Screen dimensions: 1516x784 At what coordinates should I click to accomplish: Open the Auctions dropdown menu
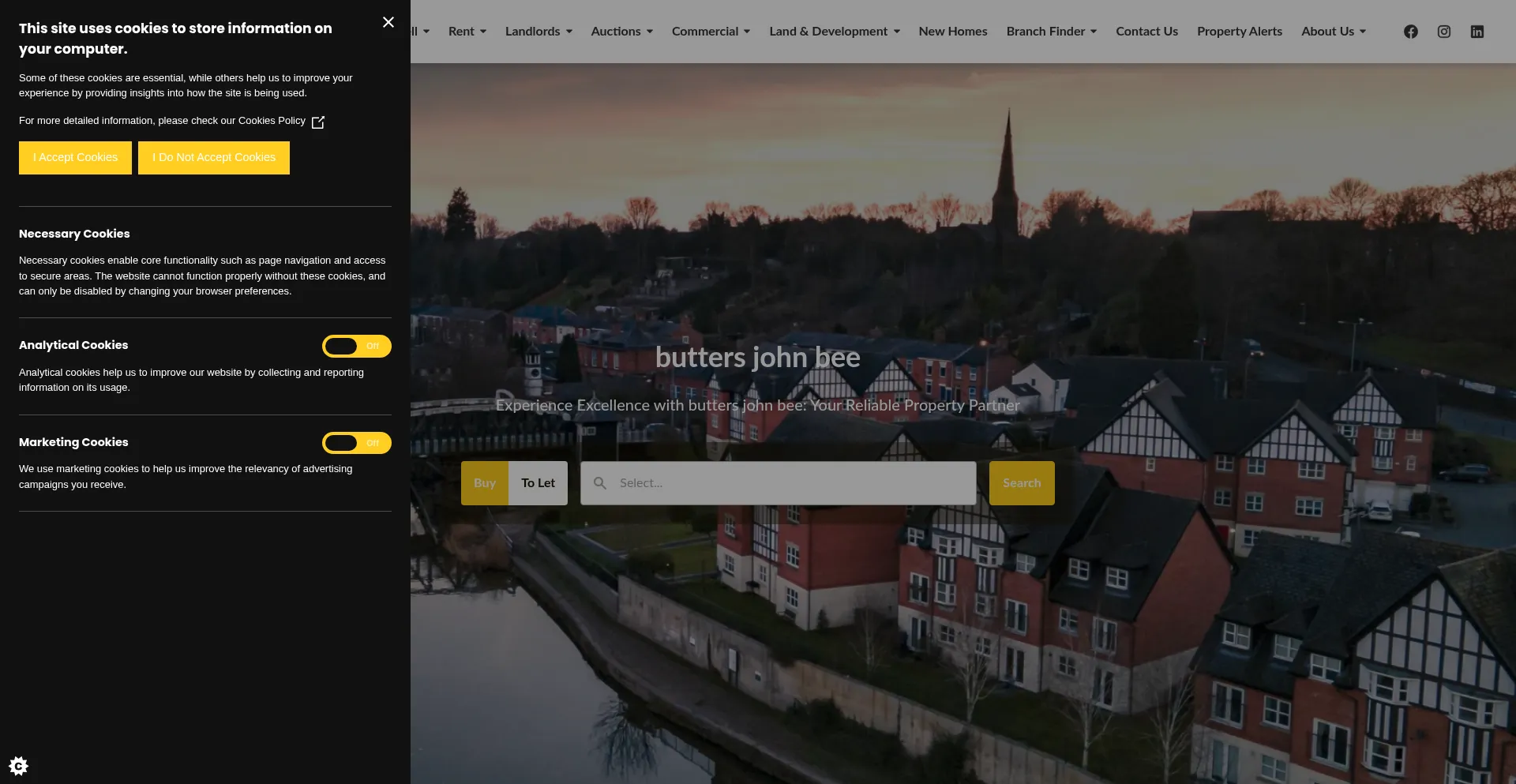click(621, 32)
